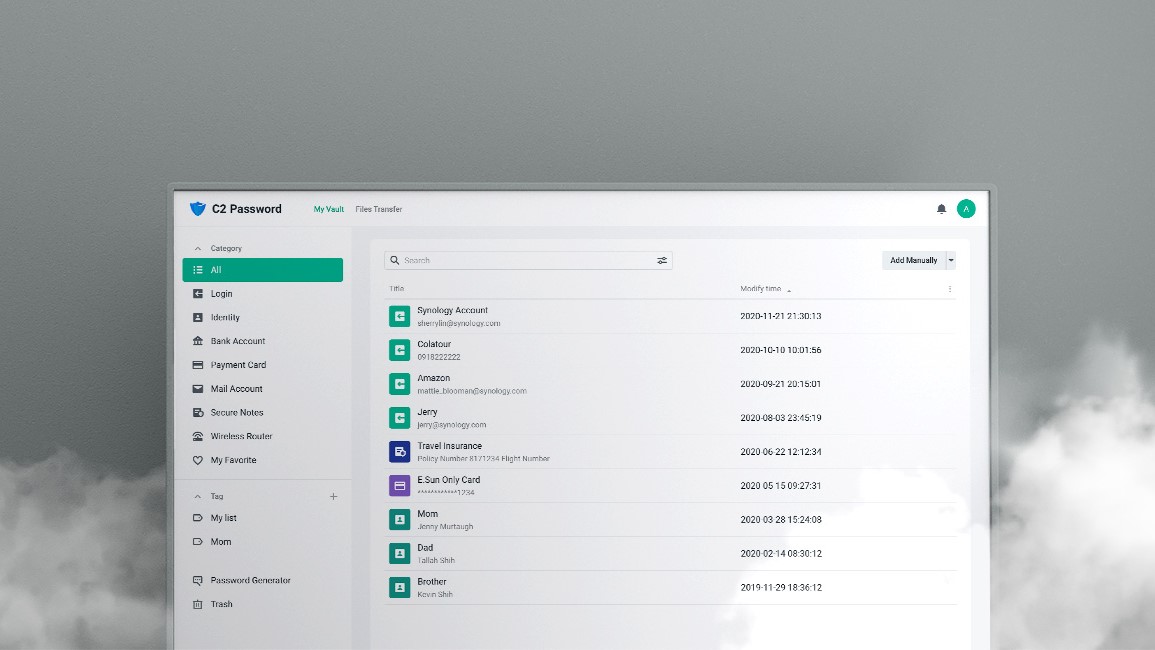Image resolution: width=1155 pixels, height=650 pixels.
Task: Click the My Favorite heart icon
Action: click(197, 460)
